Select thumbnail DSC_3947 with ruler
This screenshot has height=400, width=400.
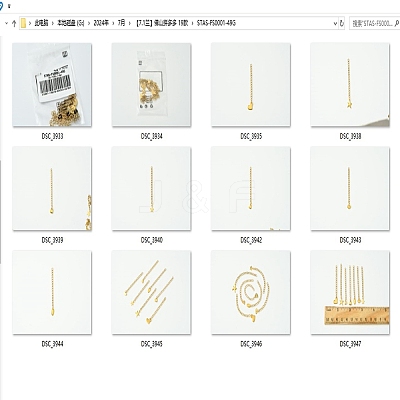pos(350,293)
